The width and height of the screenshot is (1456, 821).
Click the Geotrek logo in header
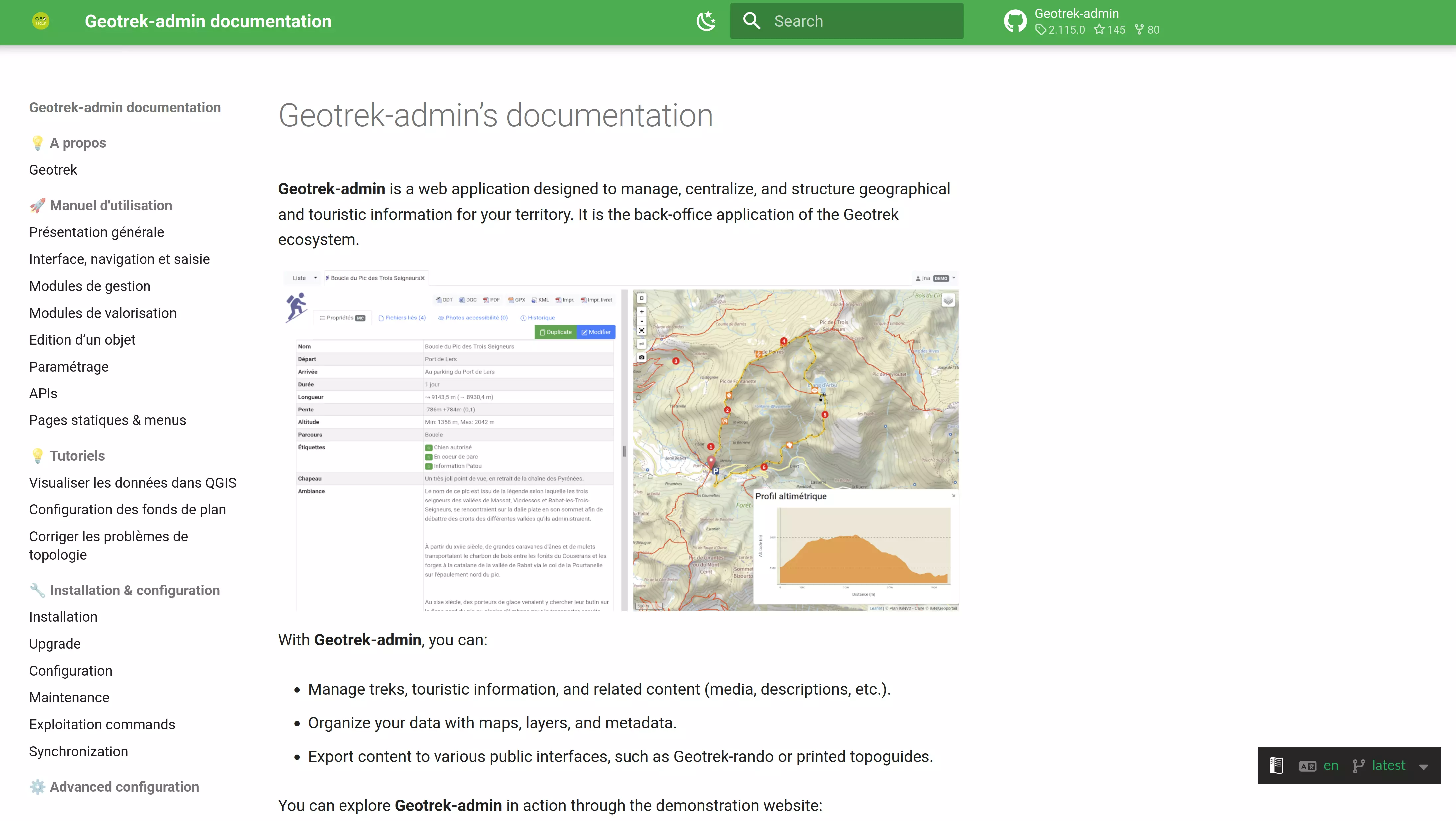pyautogui.click(x=41, y=21)
